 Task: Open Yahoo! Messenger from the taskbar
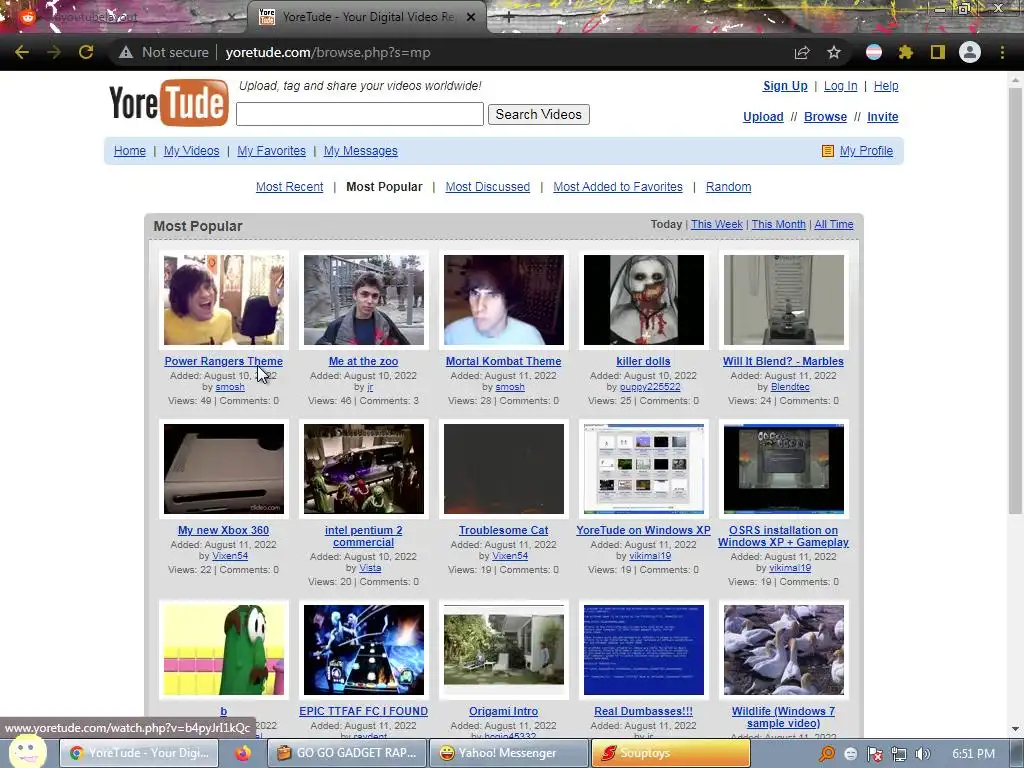508,753
